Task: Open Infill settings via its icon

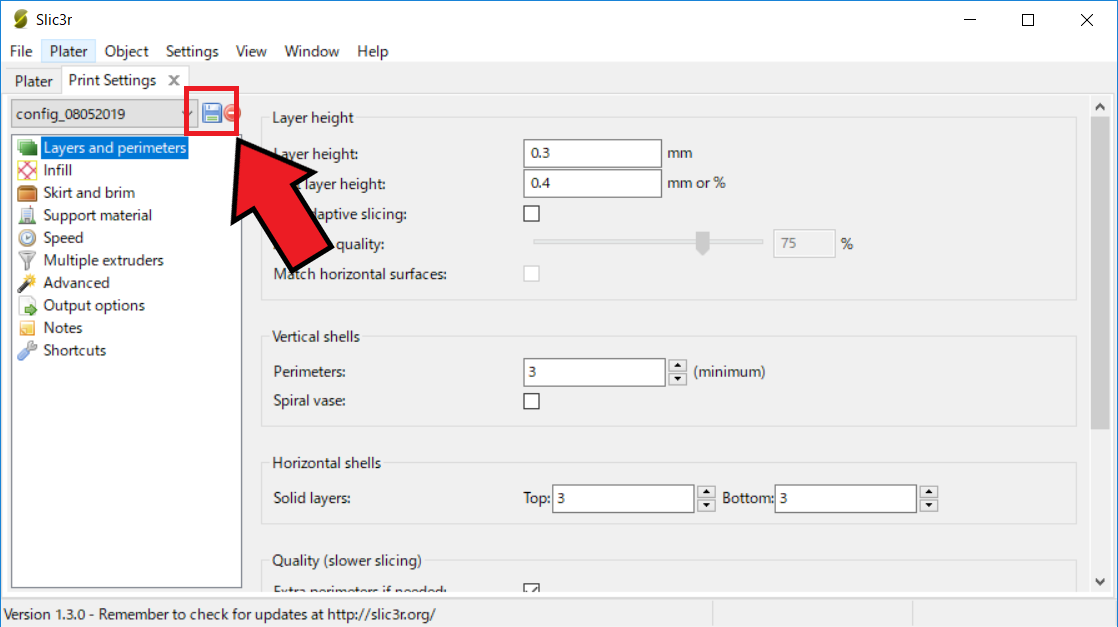Action: pos(27,170)
